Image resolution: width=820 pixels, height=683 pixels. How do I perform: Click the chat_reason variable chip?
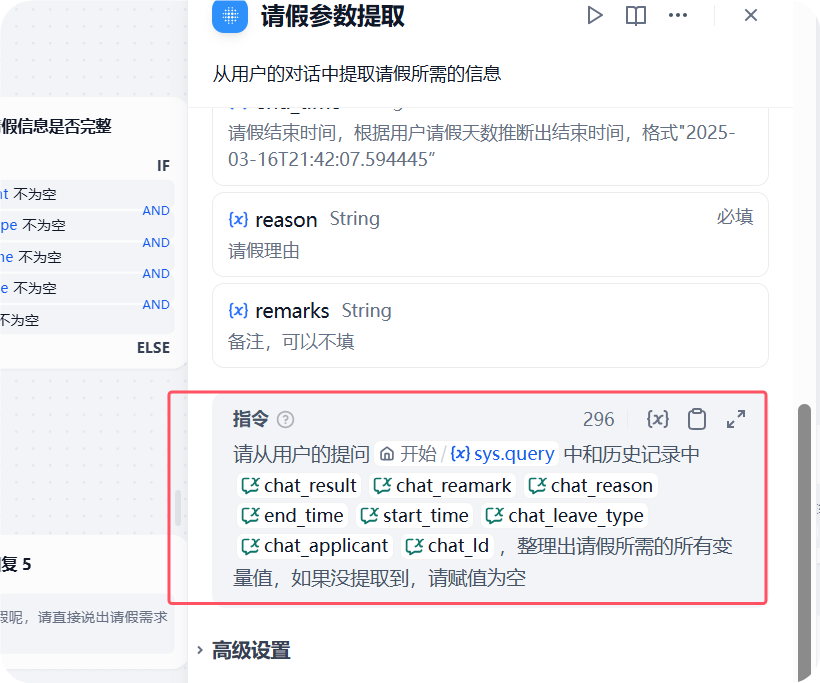coord(591,485)
